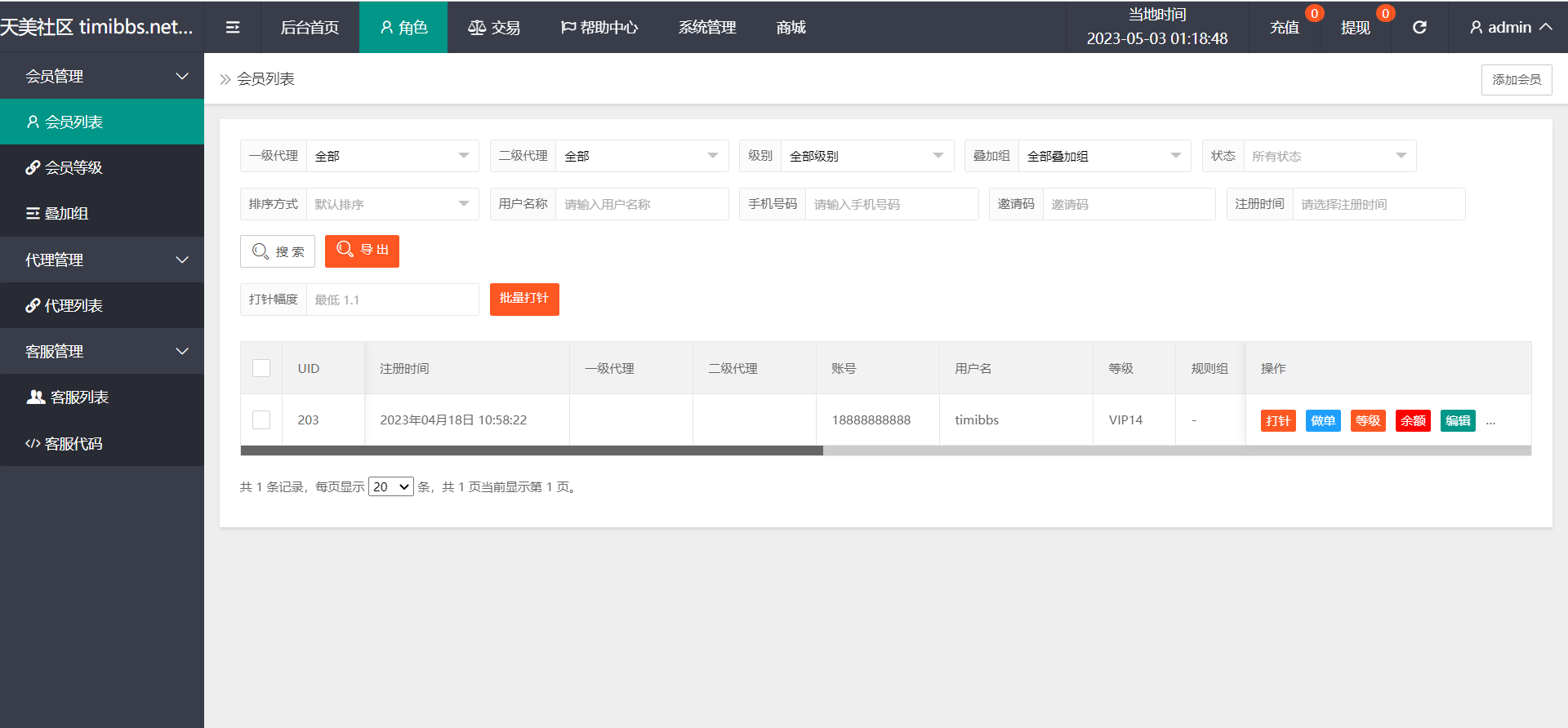1568x728 pixels.
Task: Open 会员等级 in sidebar
Action: click(102, 167)
